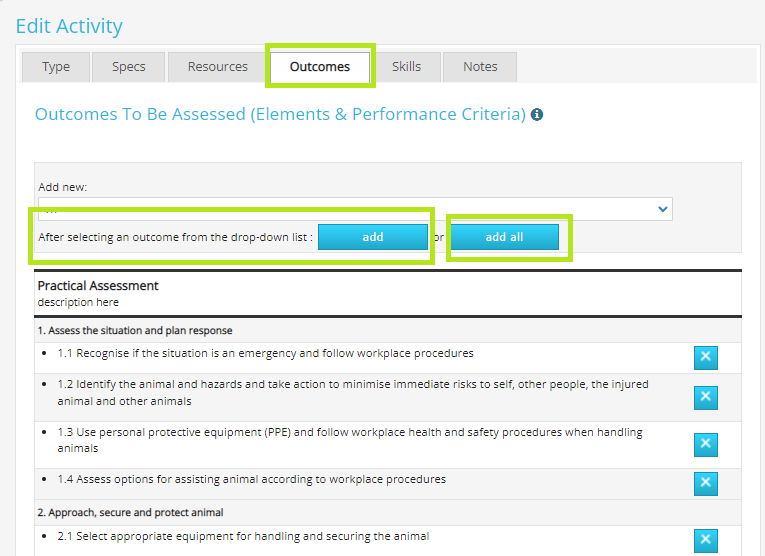
Task: Open the Skills tab
Action: point(406,67)
